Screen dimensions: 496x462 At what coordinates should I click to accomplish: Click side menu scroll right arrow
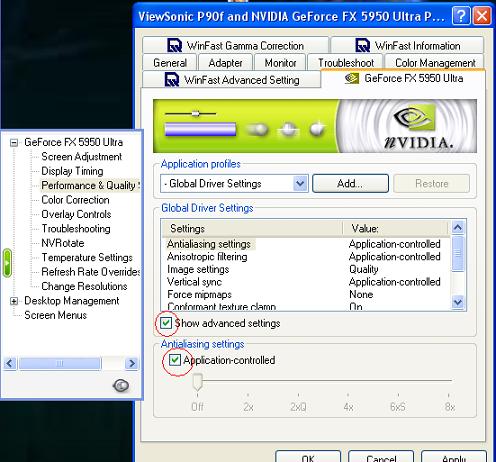[x=132, y=363]
